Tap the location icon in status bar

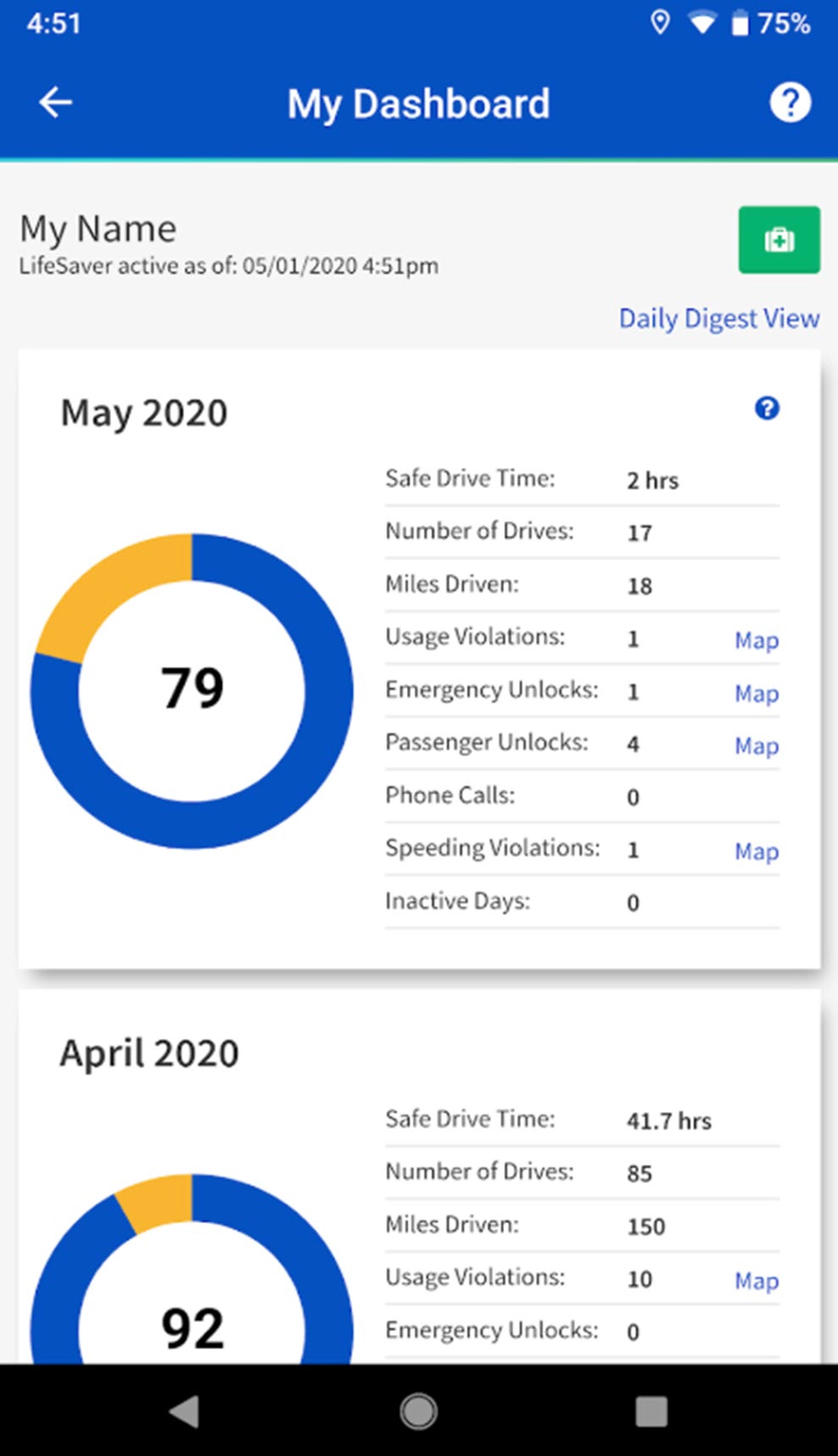pos(659,23)
